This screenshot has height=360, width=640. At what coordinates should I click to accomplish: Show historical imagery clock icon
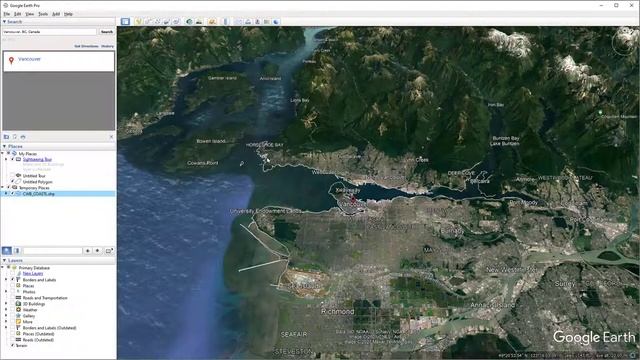pyautogui.click(x=189, y=22)
